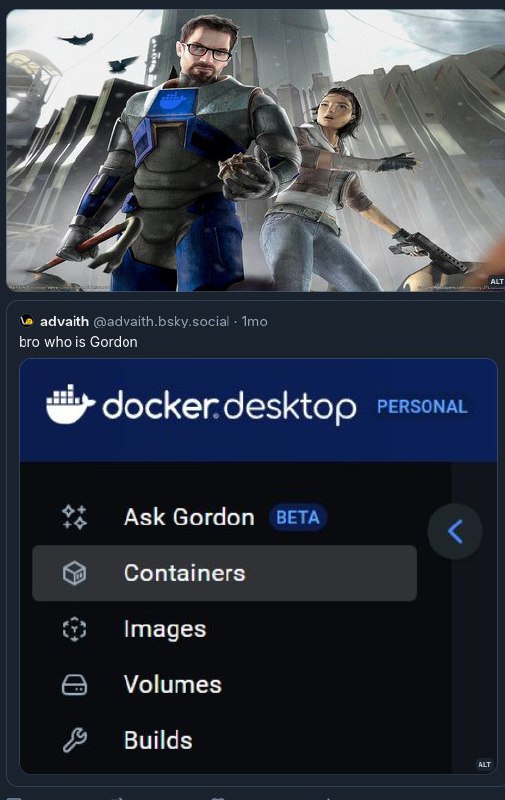Screen dimensions: 505x800
Task: Click the Images dashed cube icon
Action: pos(74,629)
